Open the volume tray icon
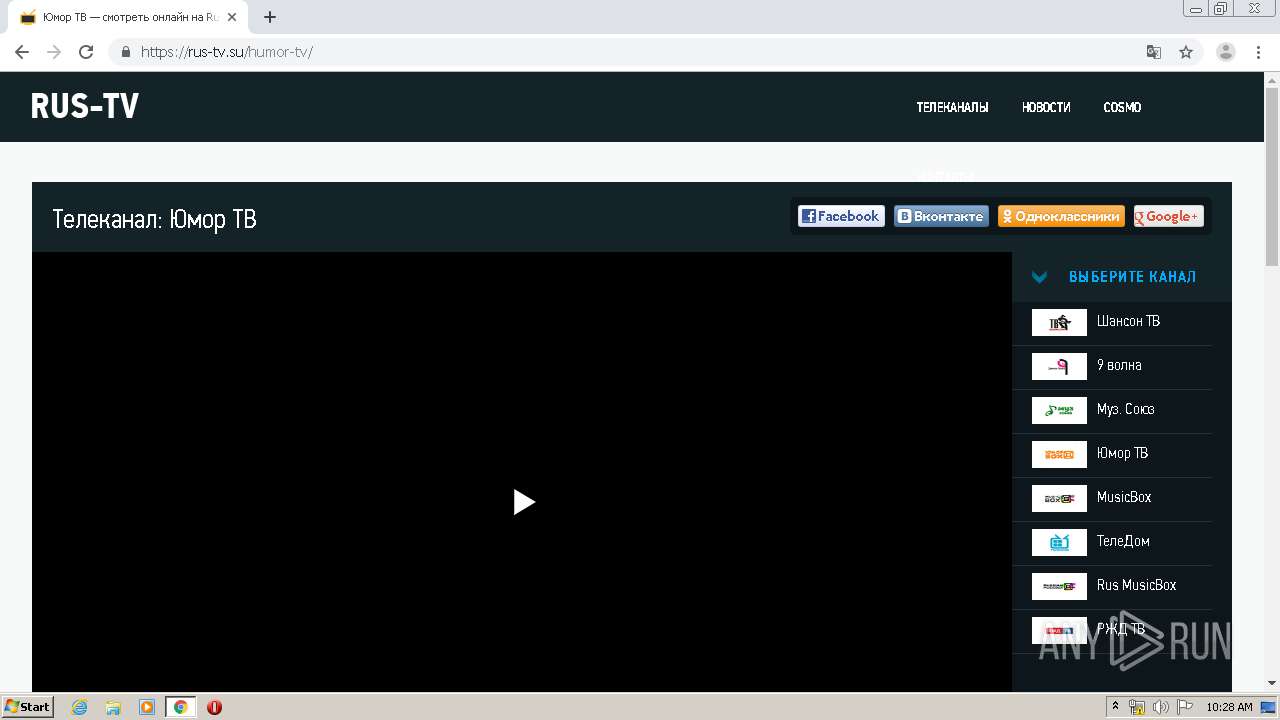 (1161, 707)
